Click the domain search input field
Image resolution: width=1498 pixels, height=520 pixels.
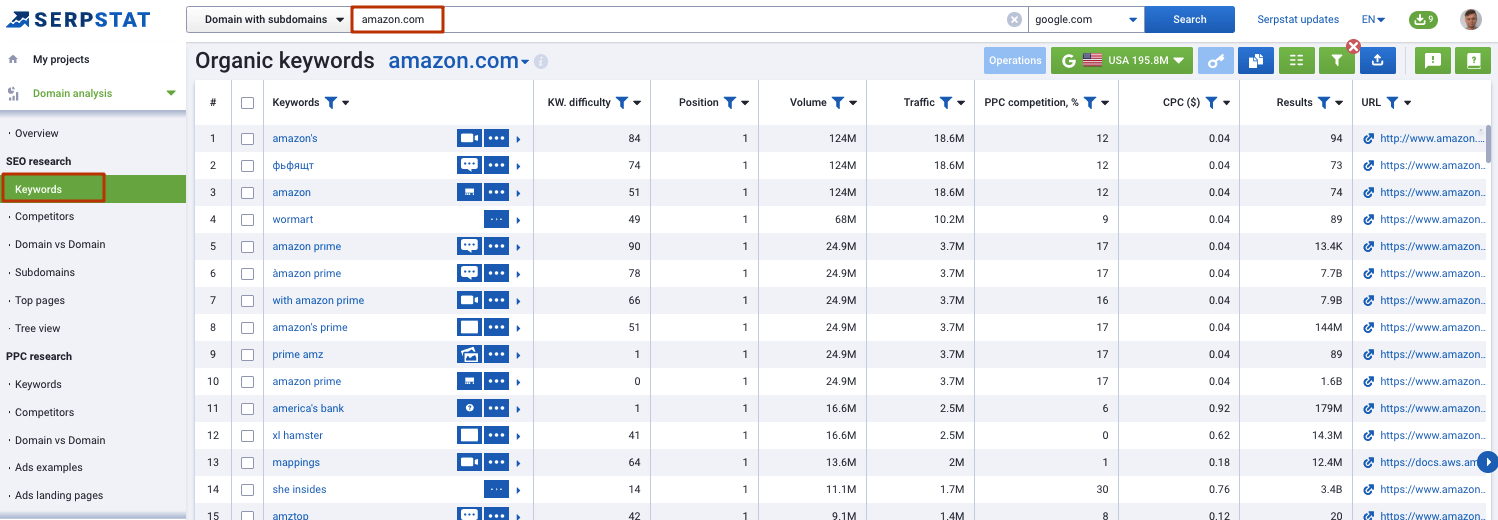(680, 19)
